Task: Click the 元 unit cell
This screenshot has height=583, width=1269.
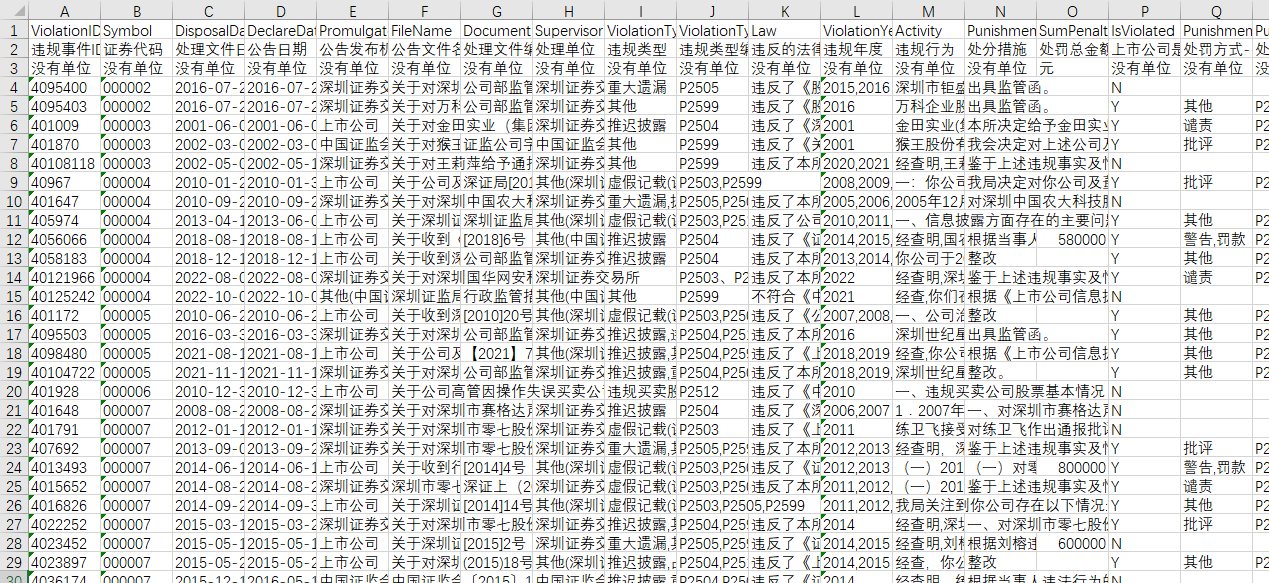Action: (x=1072, y=69)
